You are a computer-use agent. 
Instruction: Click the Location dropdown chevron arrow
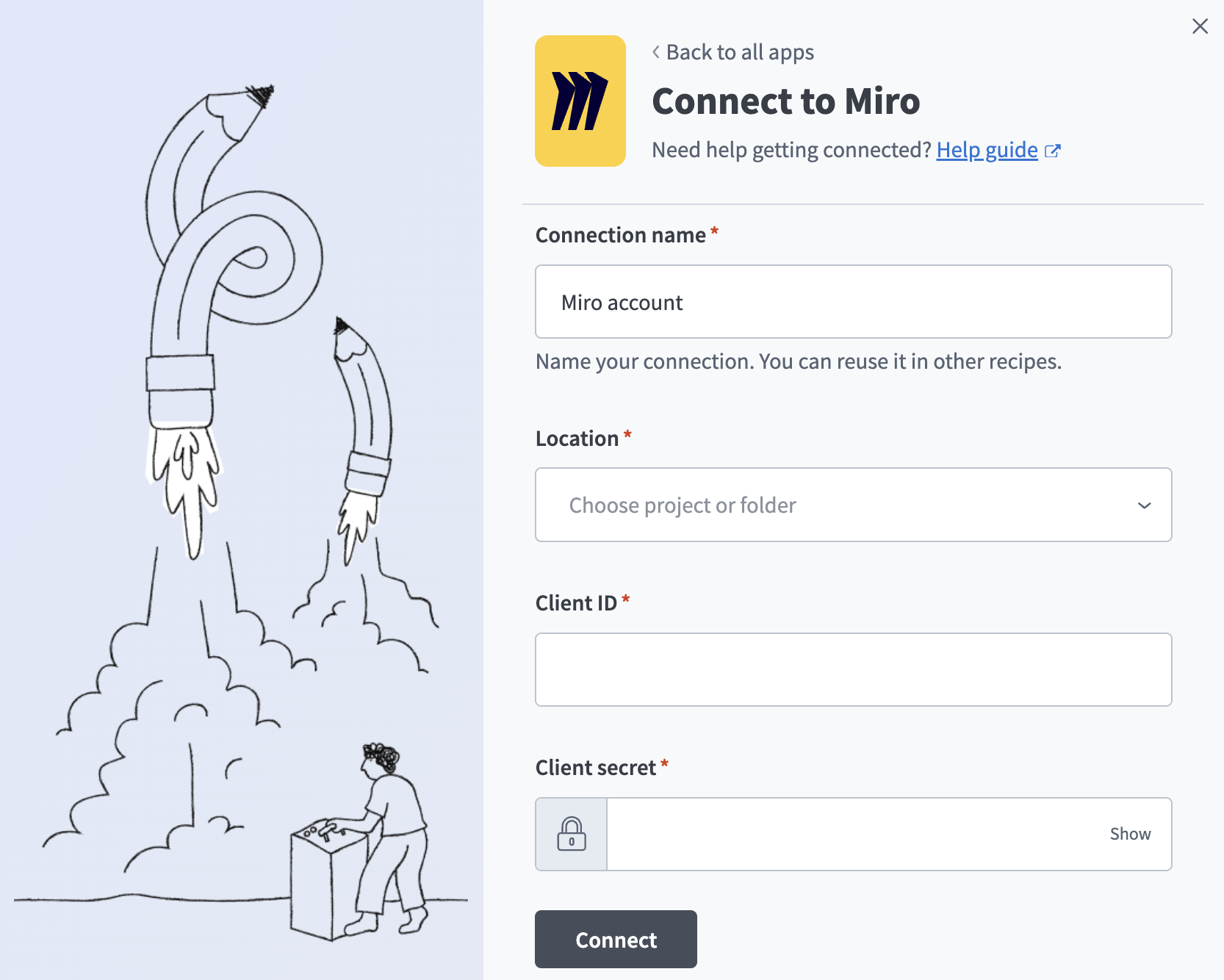click(x=1144, y=505)
